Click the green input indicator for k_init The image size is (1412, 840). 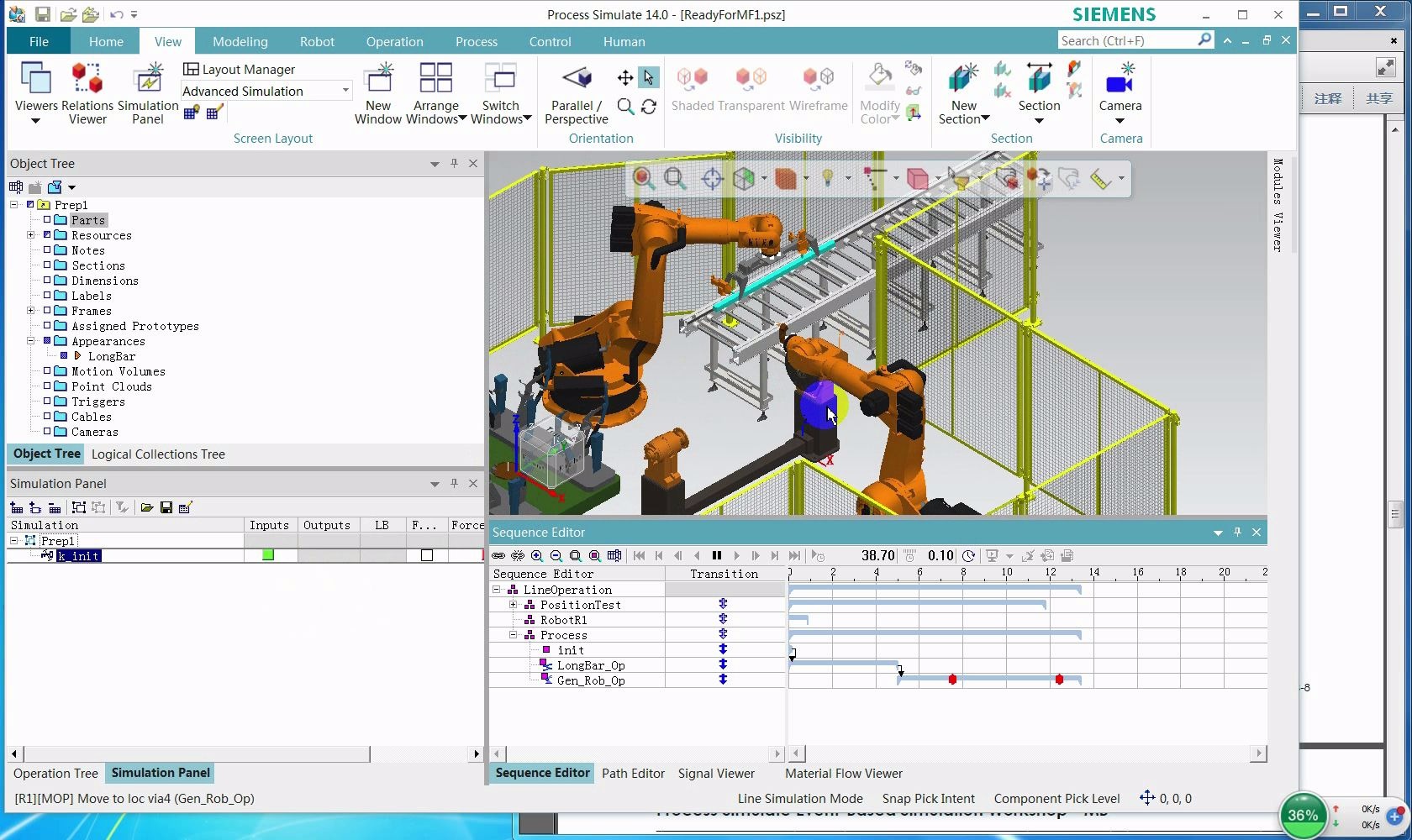(268, 555)
